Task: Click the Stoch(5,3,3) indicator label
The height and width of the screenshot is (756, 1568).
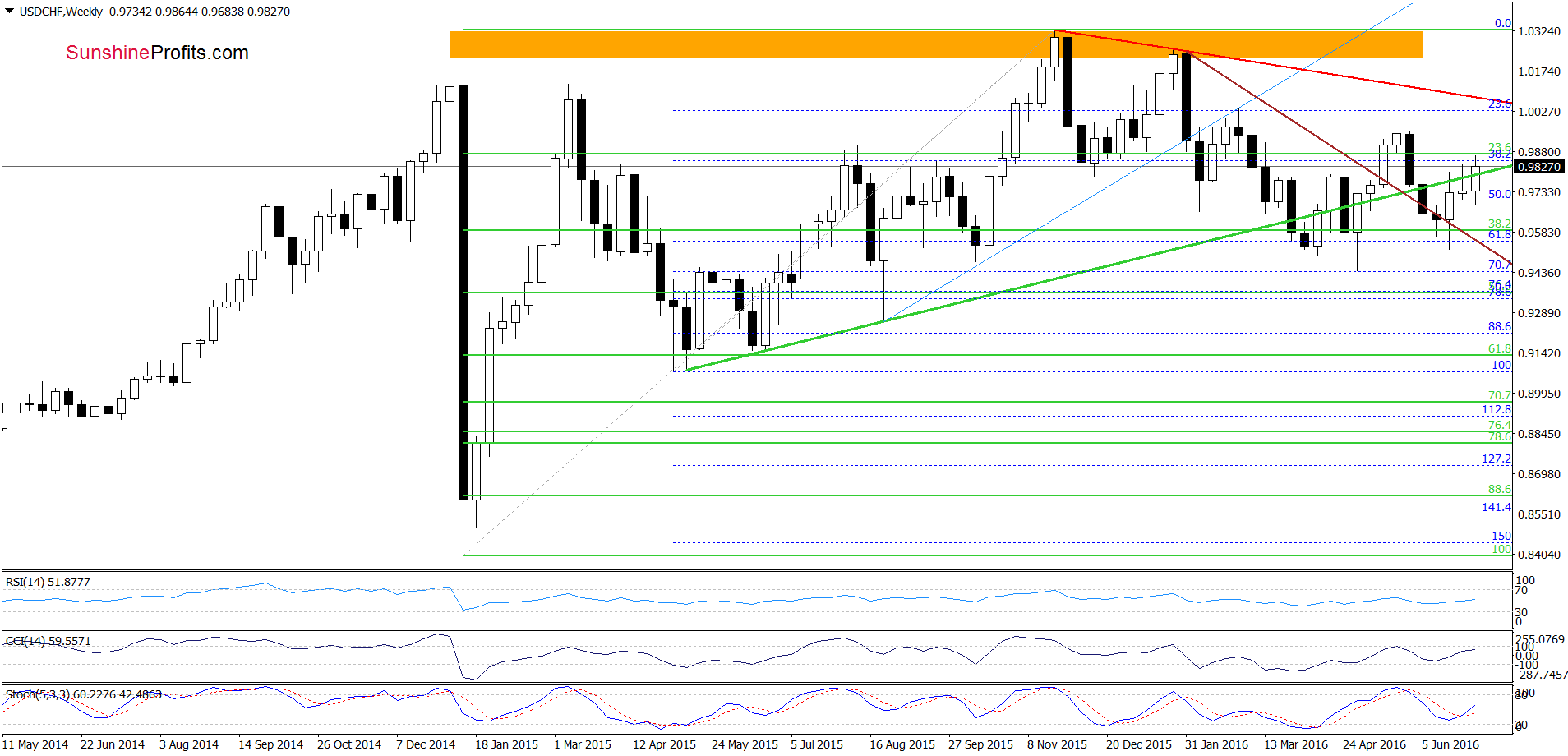Action: (x=84, y=694)
